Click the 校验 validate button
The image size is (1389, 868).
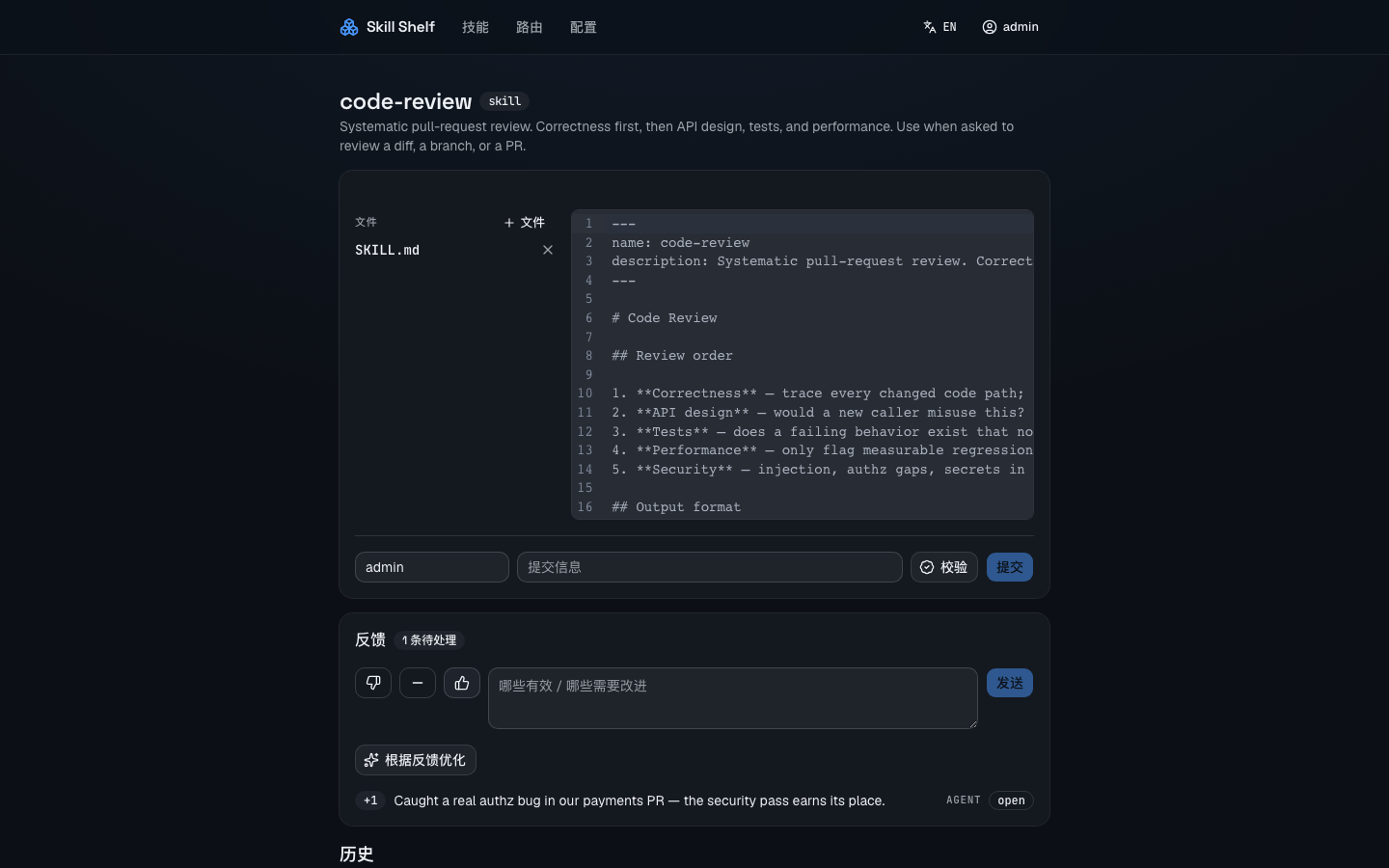[944, 567]
